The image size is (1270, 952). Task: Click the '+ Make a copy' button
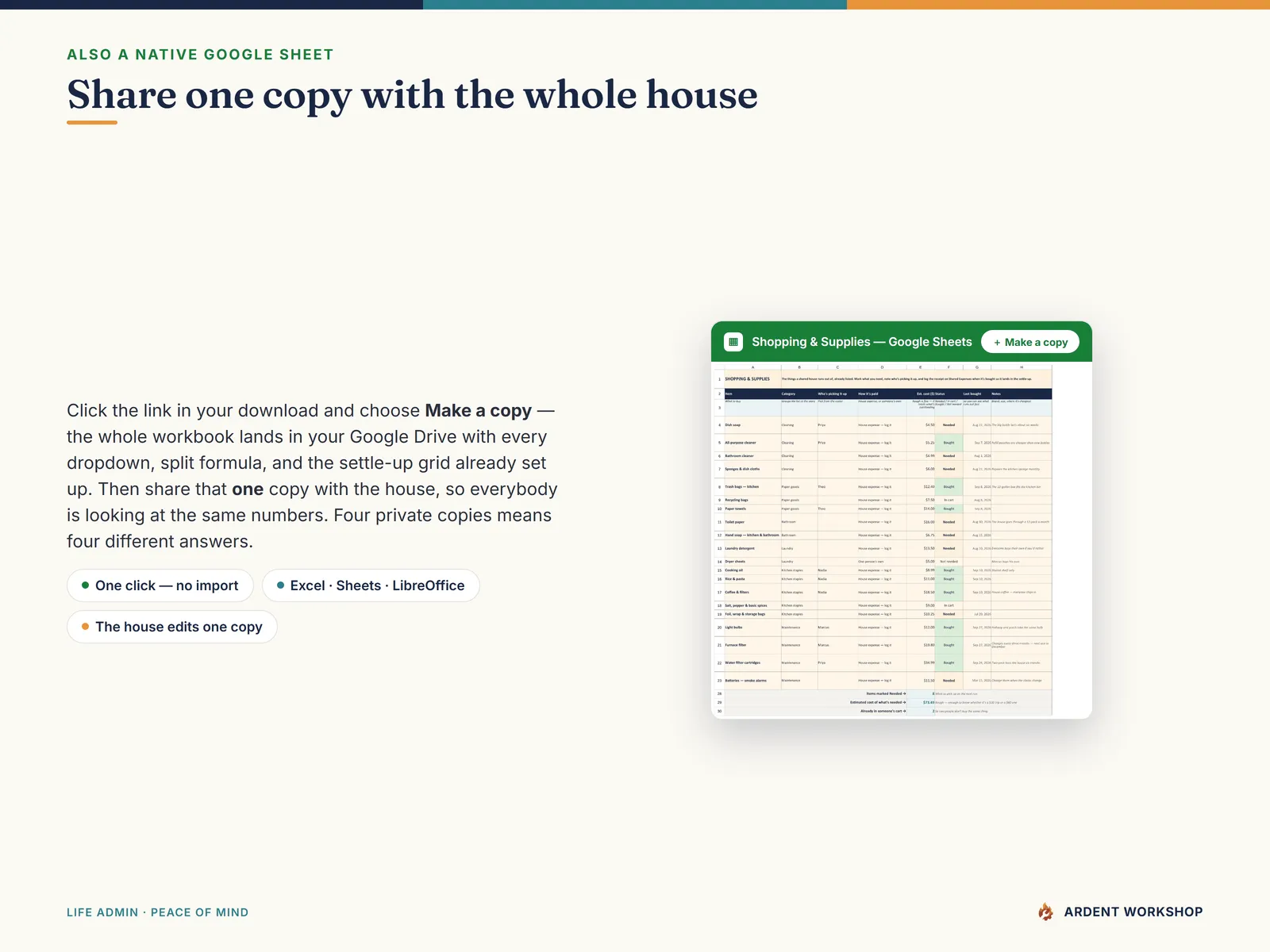1030,342
